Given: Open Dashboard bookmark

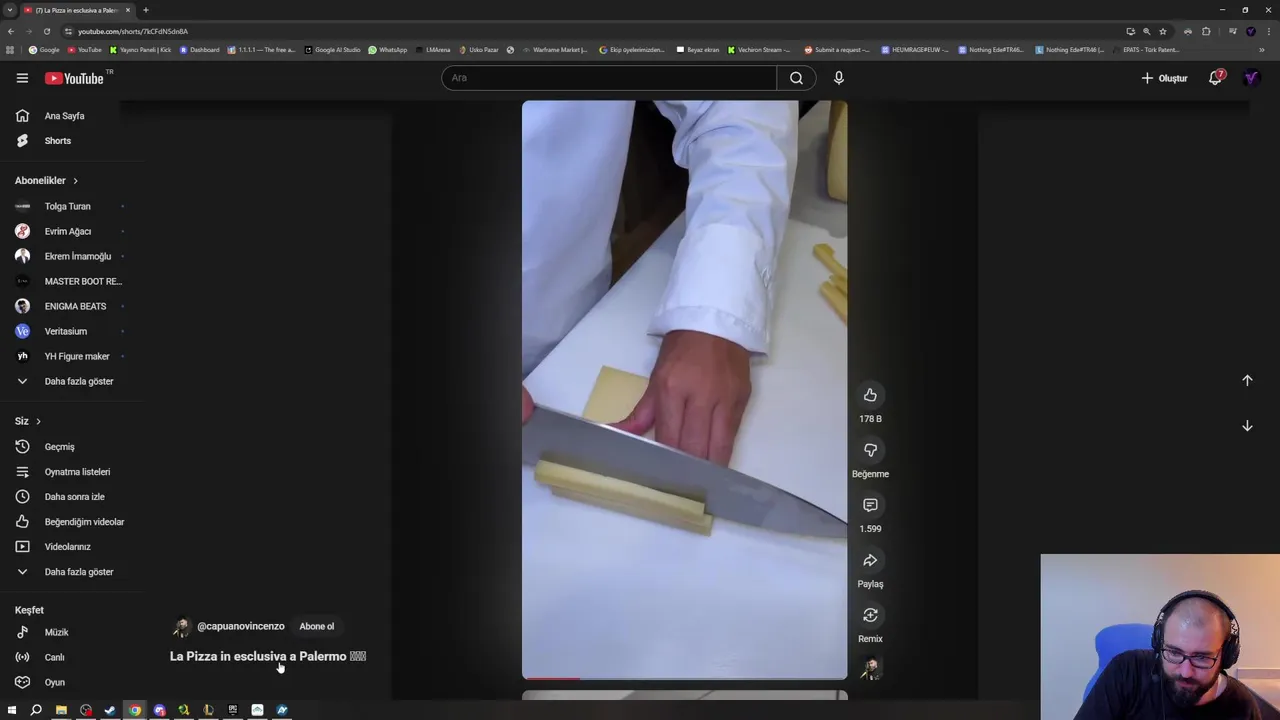Looking at the screenshot, I should (200, 49).
